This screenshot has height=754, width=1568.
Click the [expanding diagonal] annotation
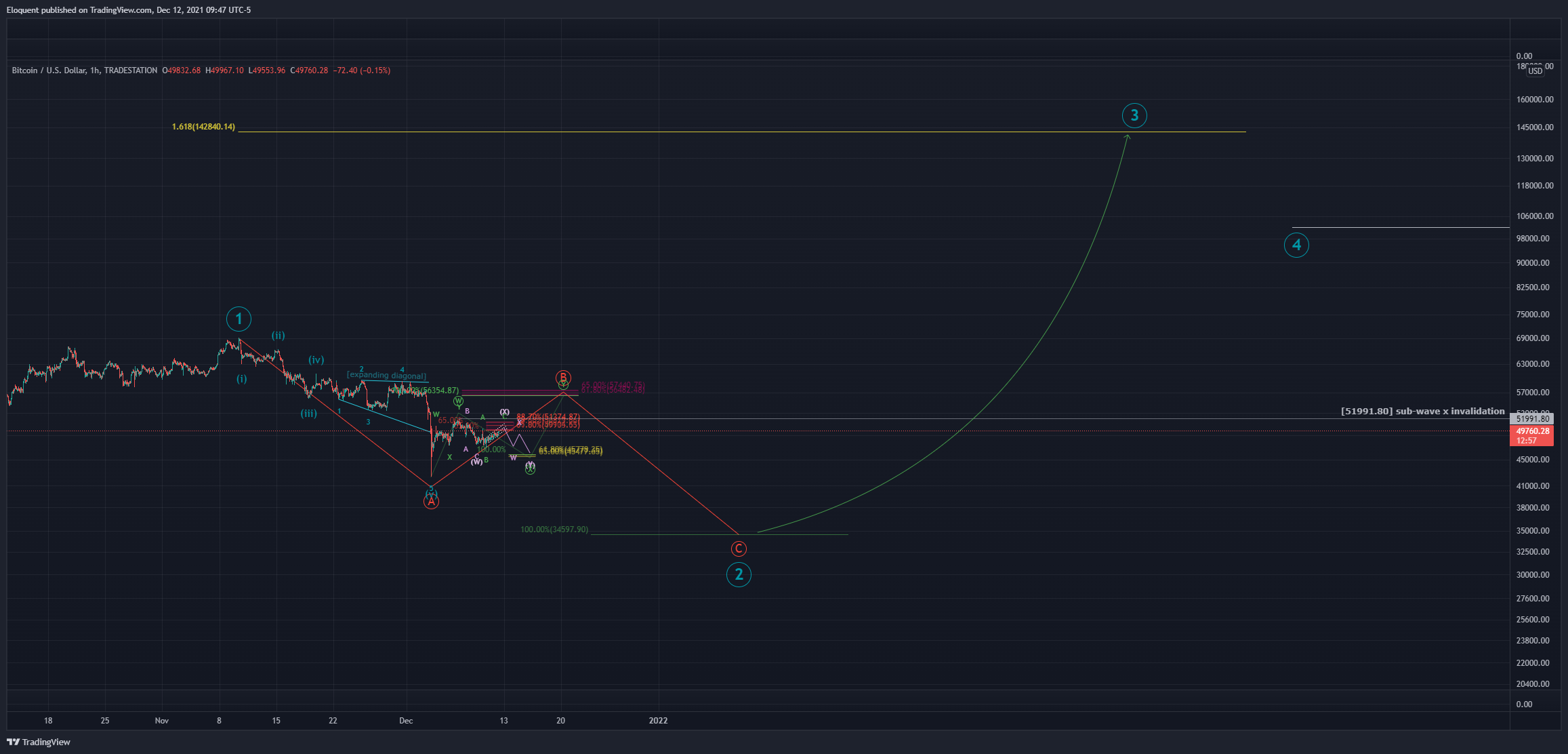coord(386,375)
